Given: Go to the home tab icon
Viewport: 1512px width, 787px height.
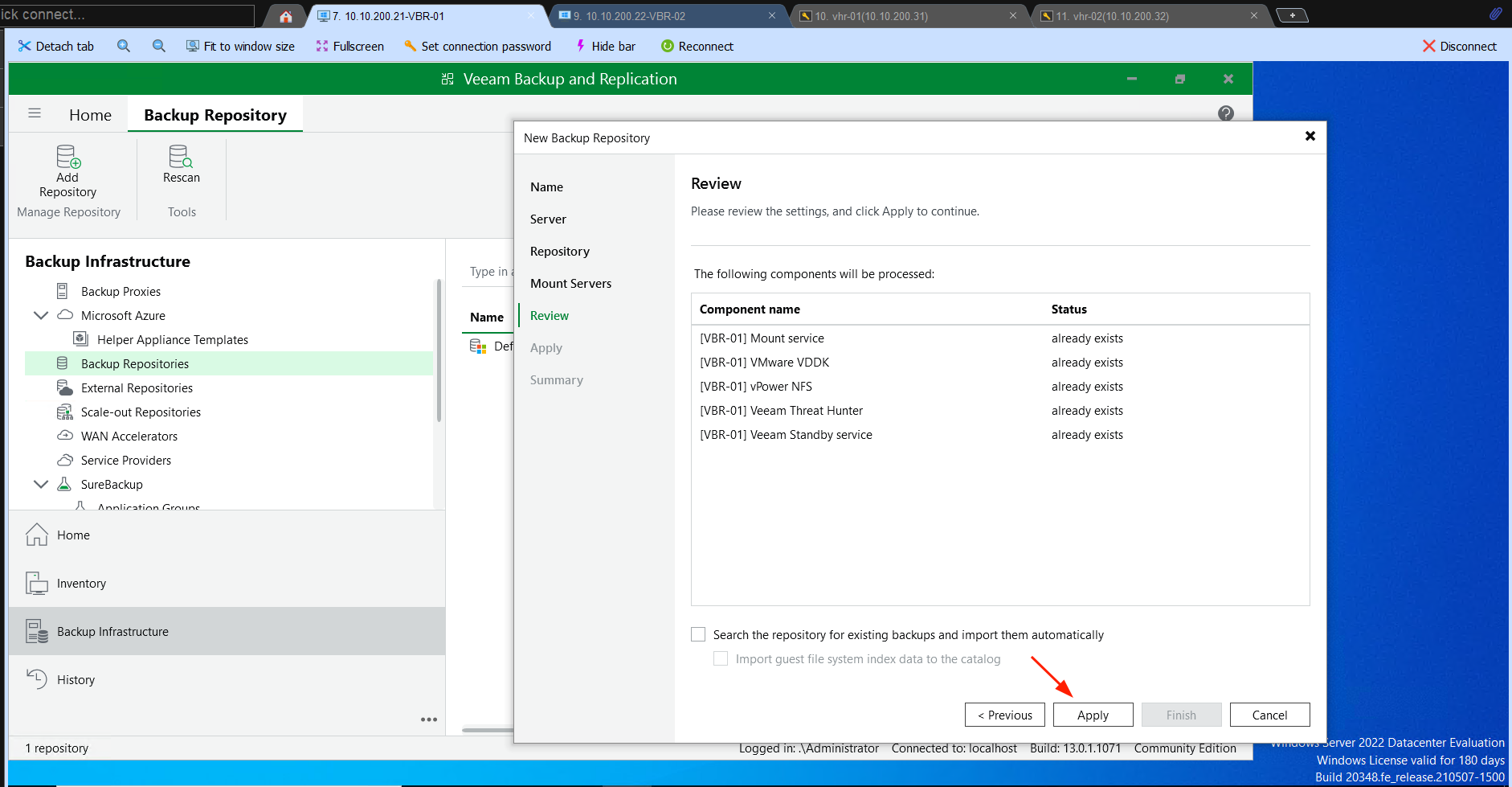Looking at the screenshot, I should (x=286, y=16).
